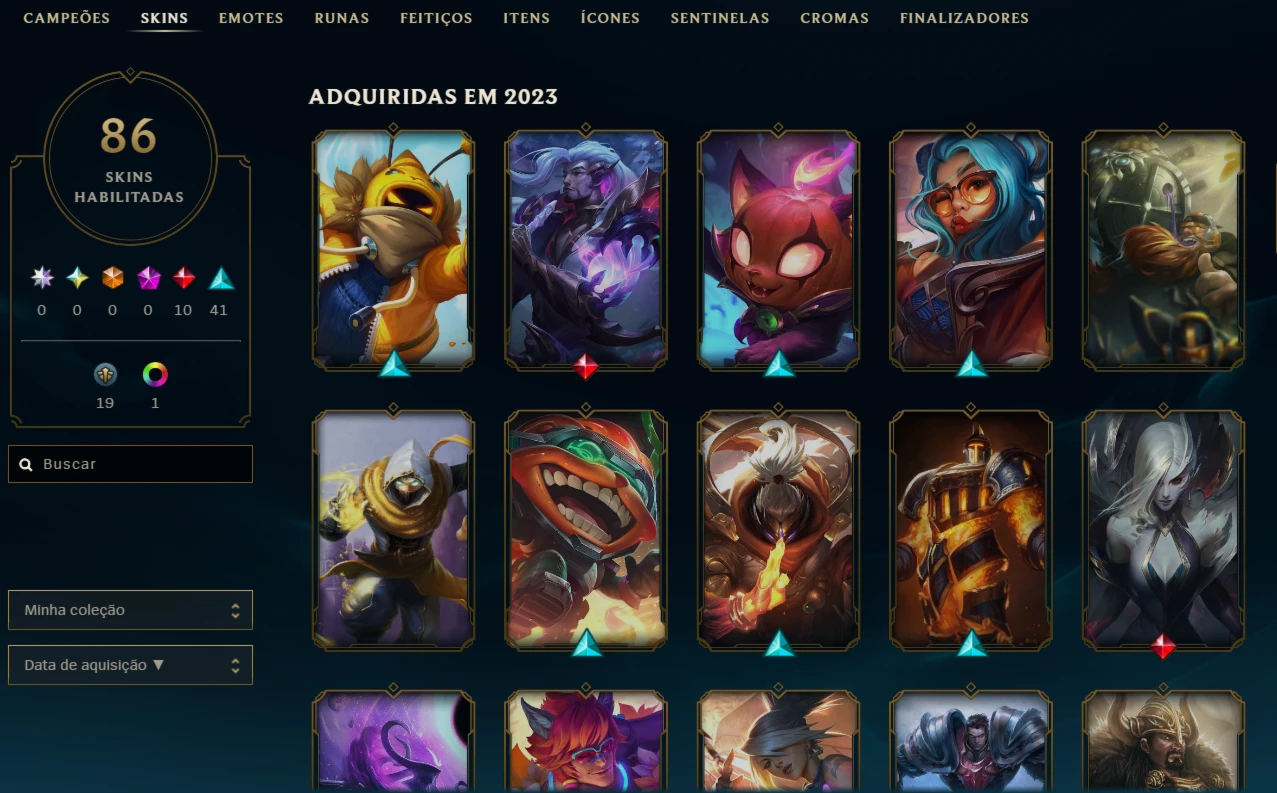The image size is (1277, 793).
Task: Select the yellow bee hoodie skin card
Action: 394,250
